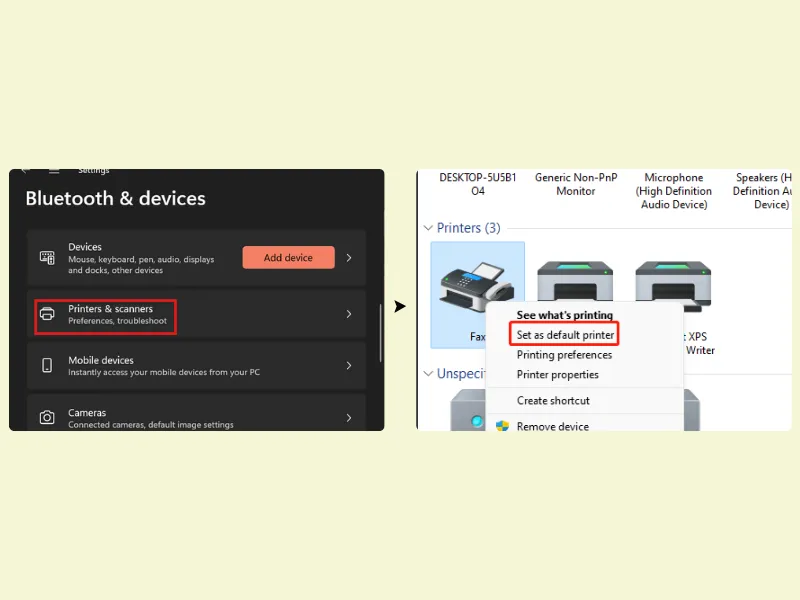Open Printing preferences from context menu
800x600 pixels.
point(564,355)
